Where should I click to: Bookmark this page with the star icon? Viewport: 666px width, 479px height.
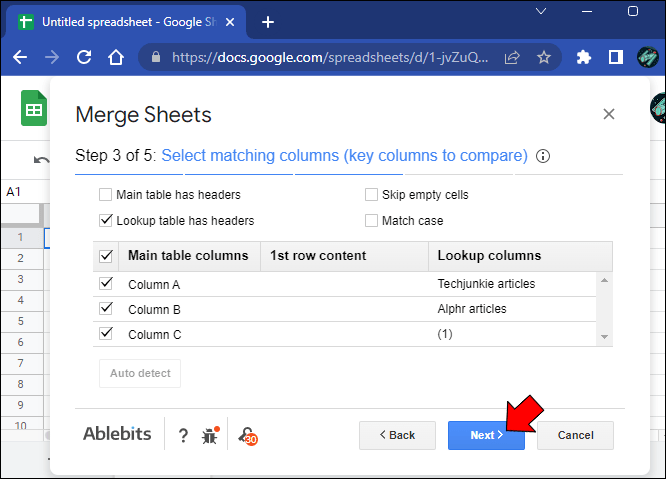(544, 57)
